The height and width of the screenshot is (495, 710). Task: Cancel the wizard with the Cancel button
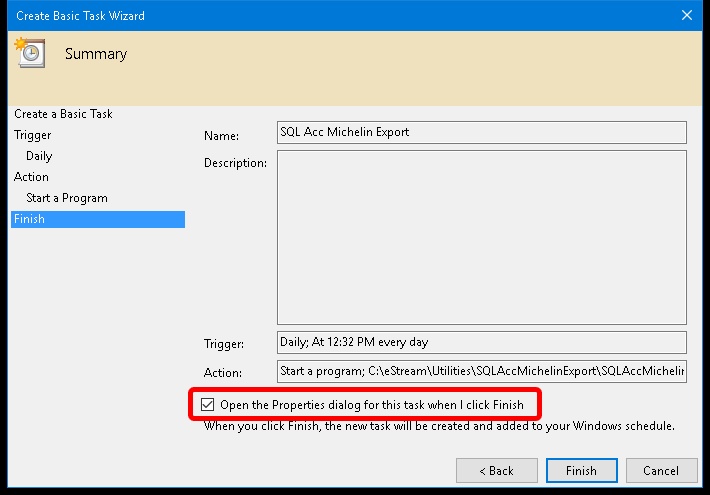[660, 470]
